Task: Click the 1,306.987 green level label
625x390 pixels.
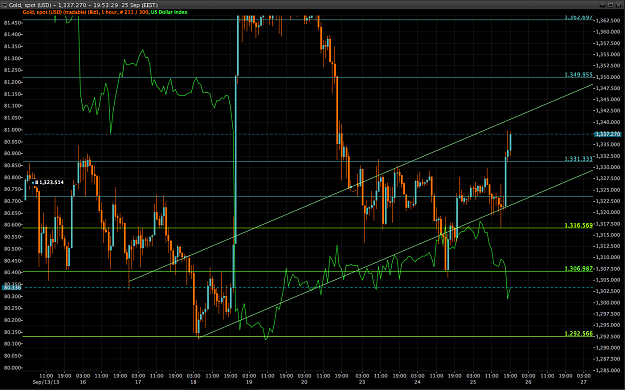Action: coord(578,268)
